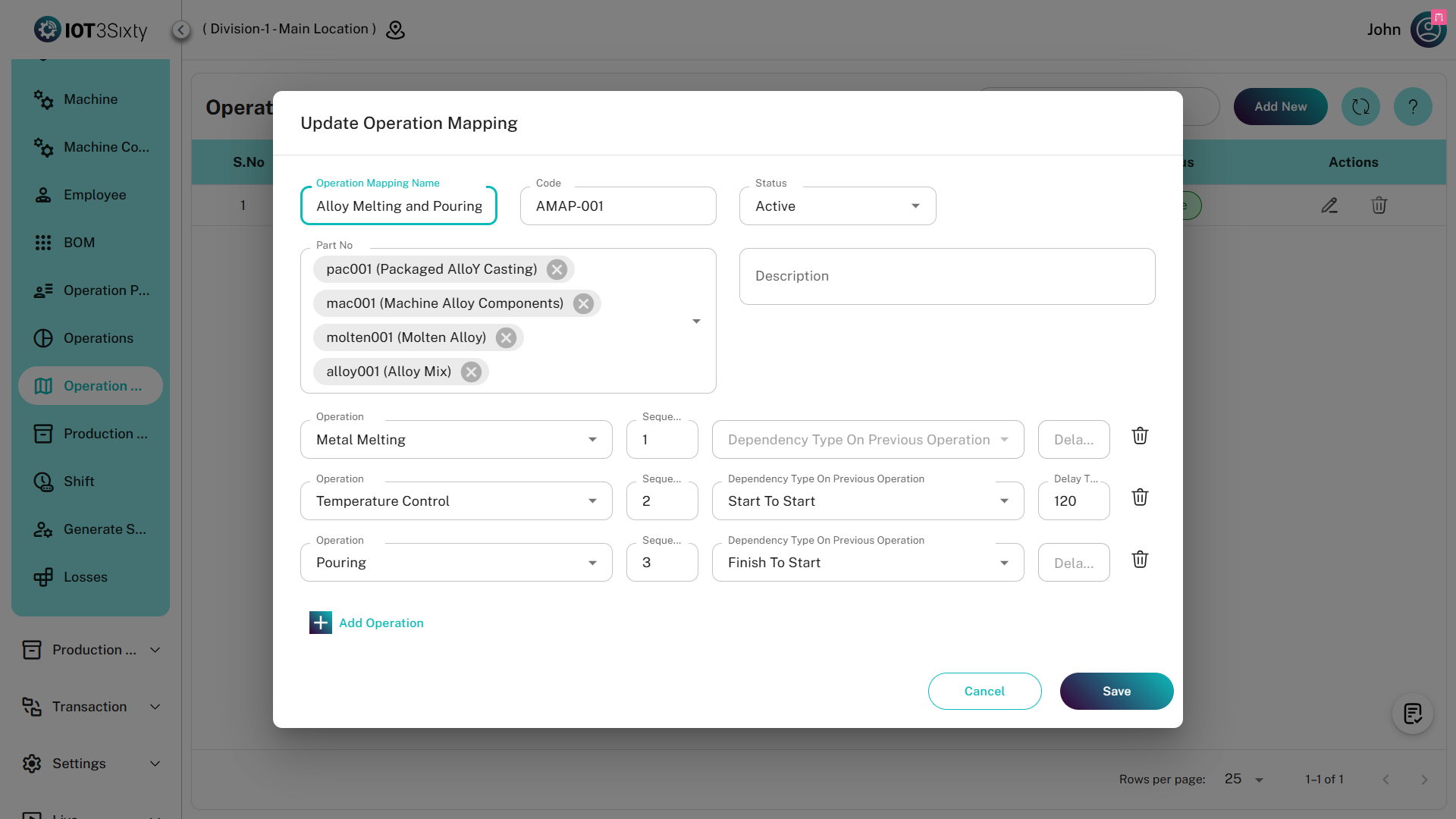Click the location pin icon in header
The image size is (1456, 819).
pos(395,30)
